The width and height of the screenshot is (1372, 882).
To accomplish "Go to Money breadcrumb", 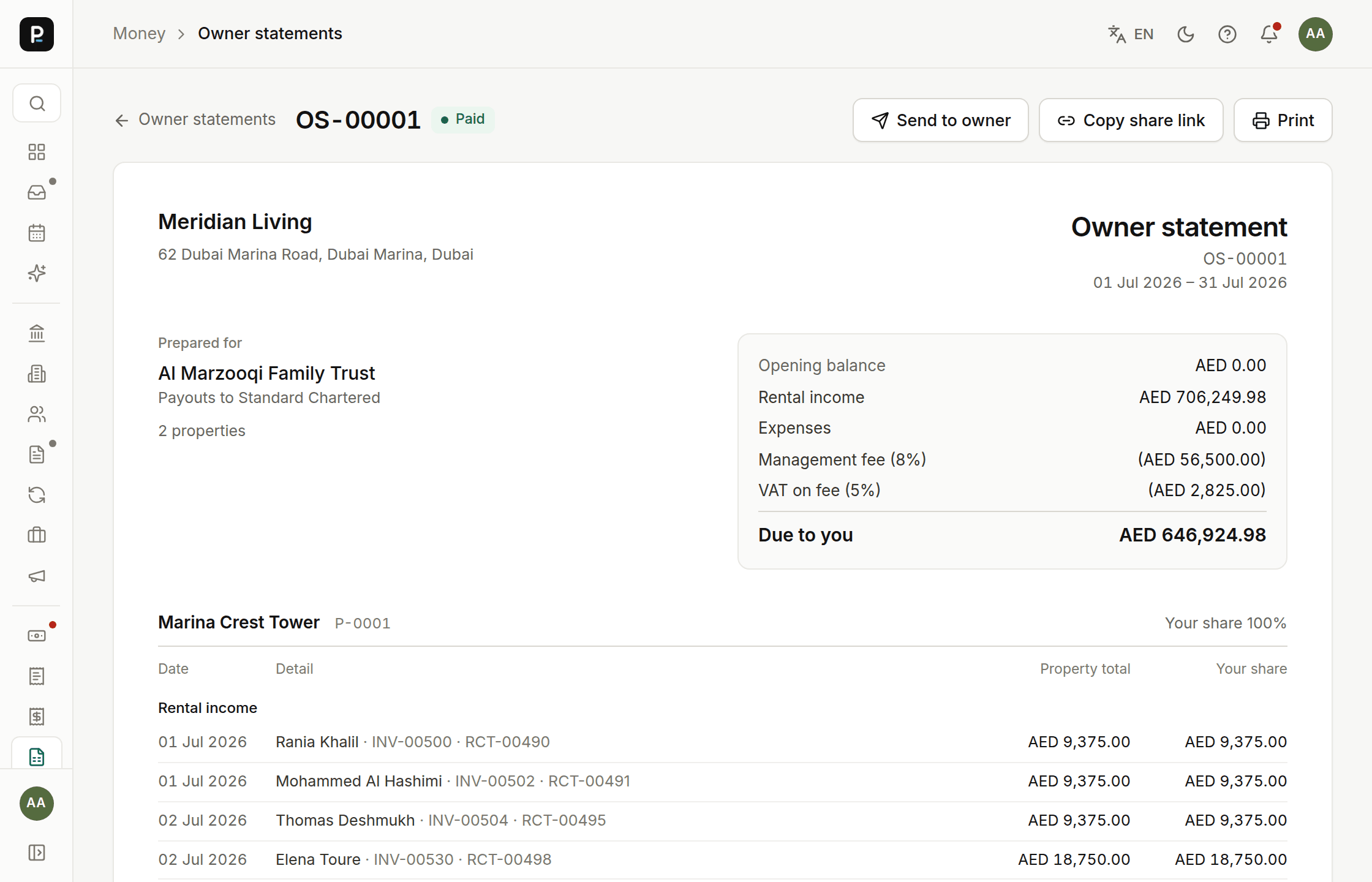I will [139, 34].
